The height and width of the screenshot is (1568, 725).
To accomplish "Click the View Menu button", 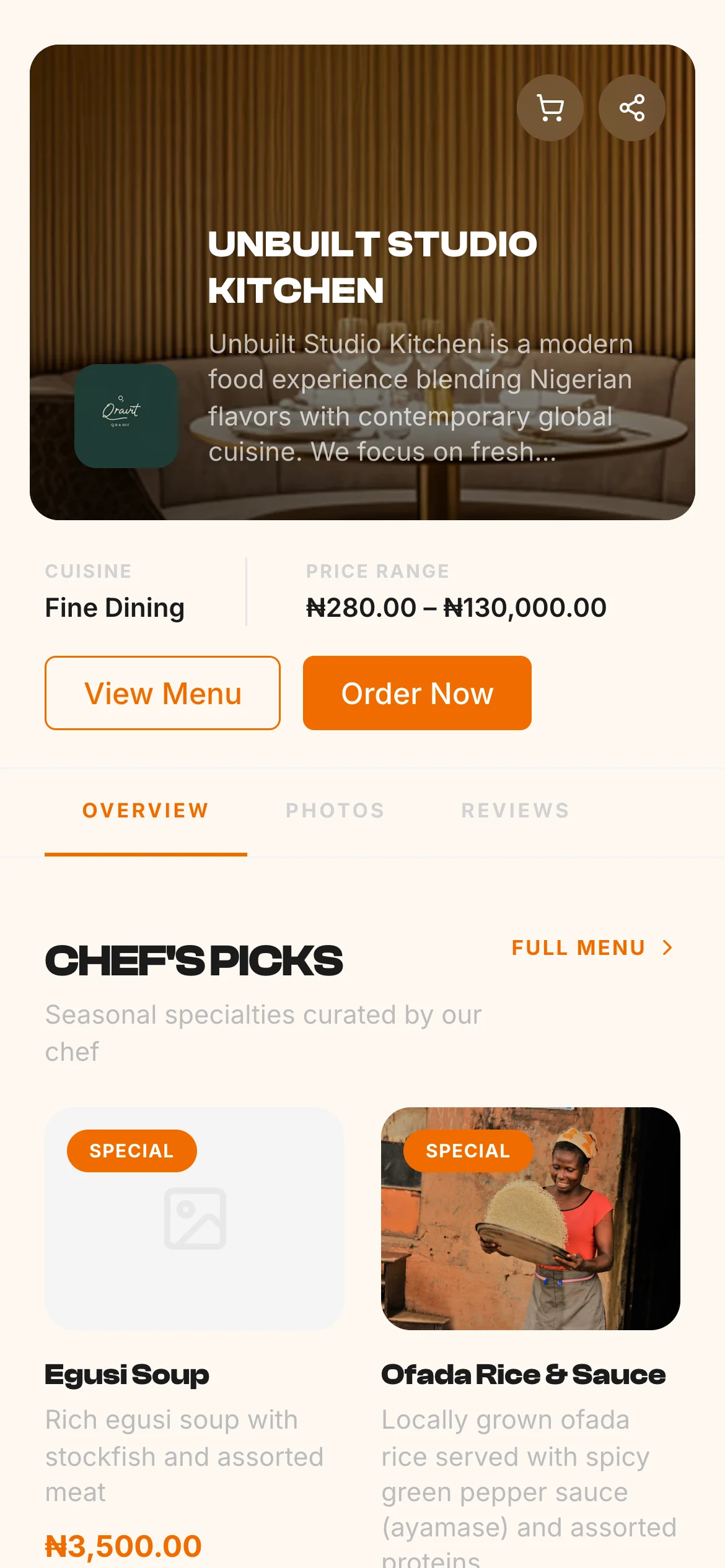I will coord(162,693).
